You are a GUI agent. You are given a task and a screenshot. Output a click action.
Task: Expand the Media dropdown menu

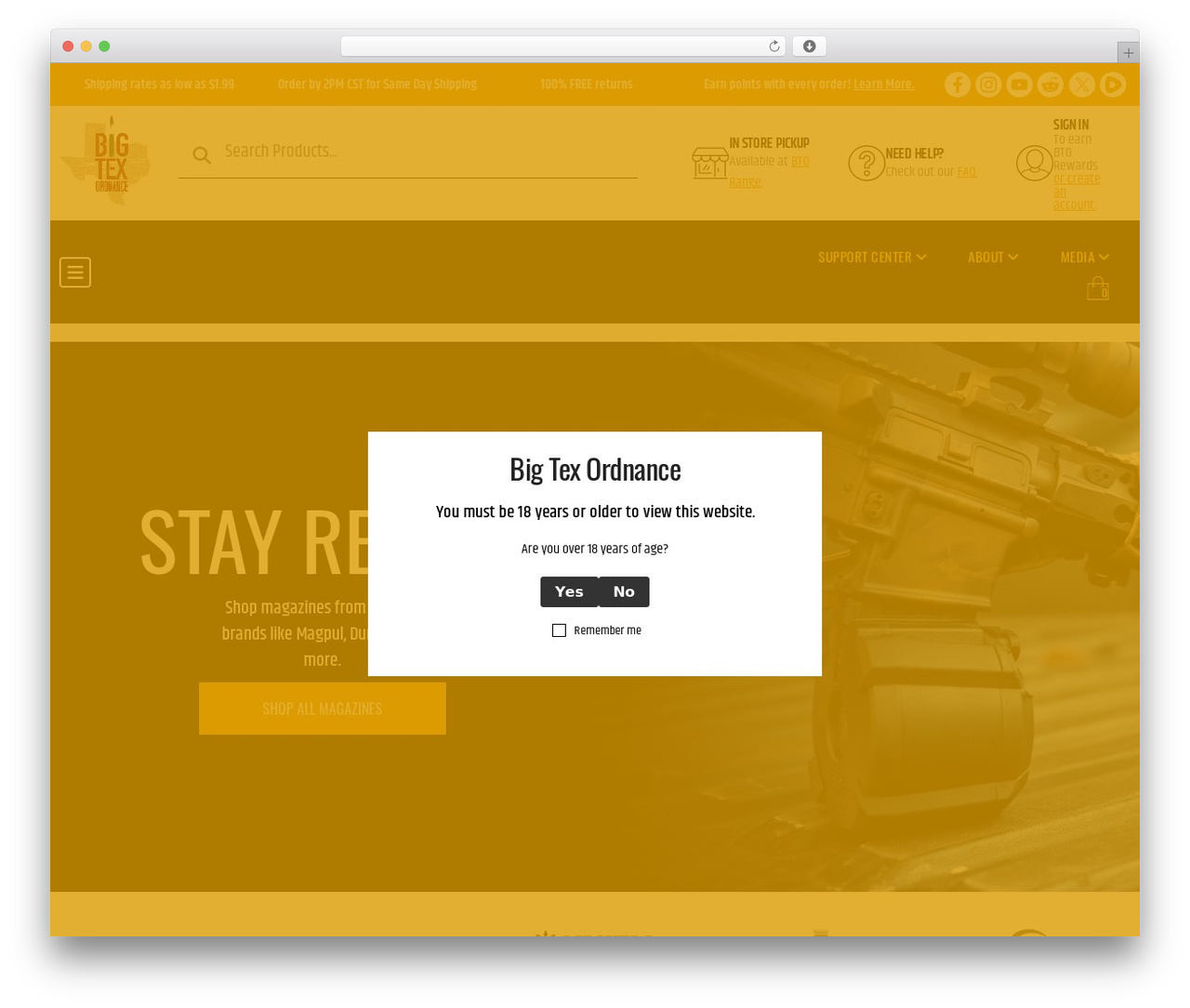click(1085, 258)
